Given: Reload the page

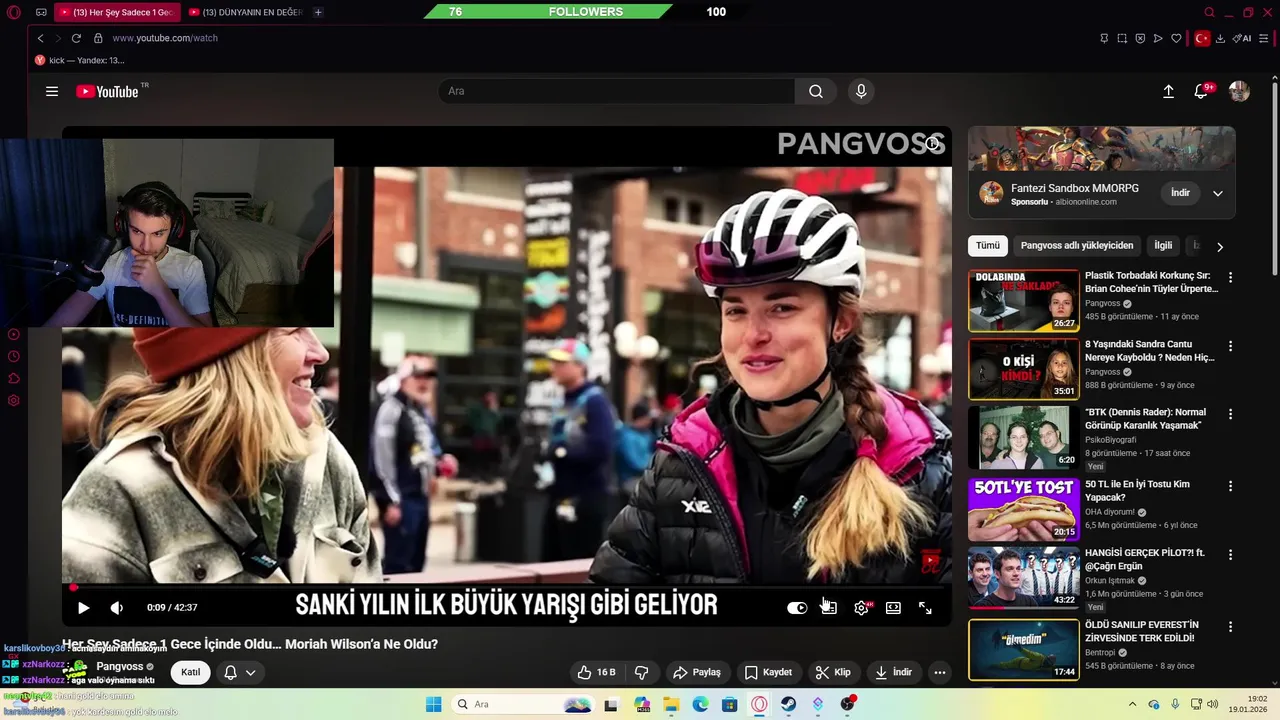Looking at the screenshot, I should (76, 38).
